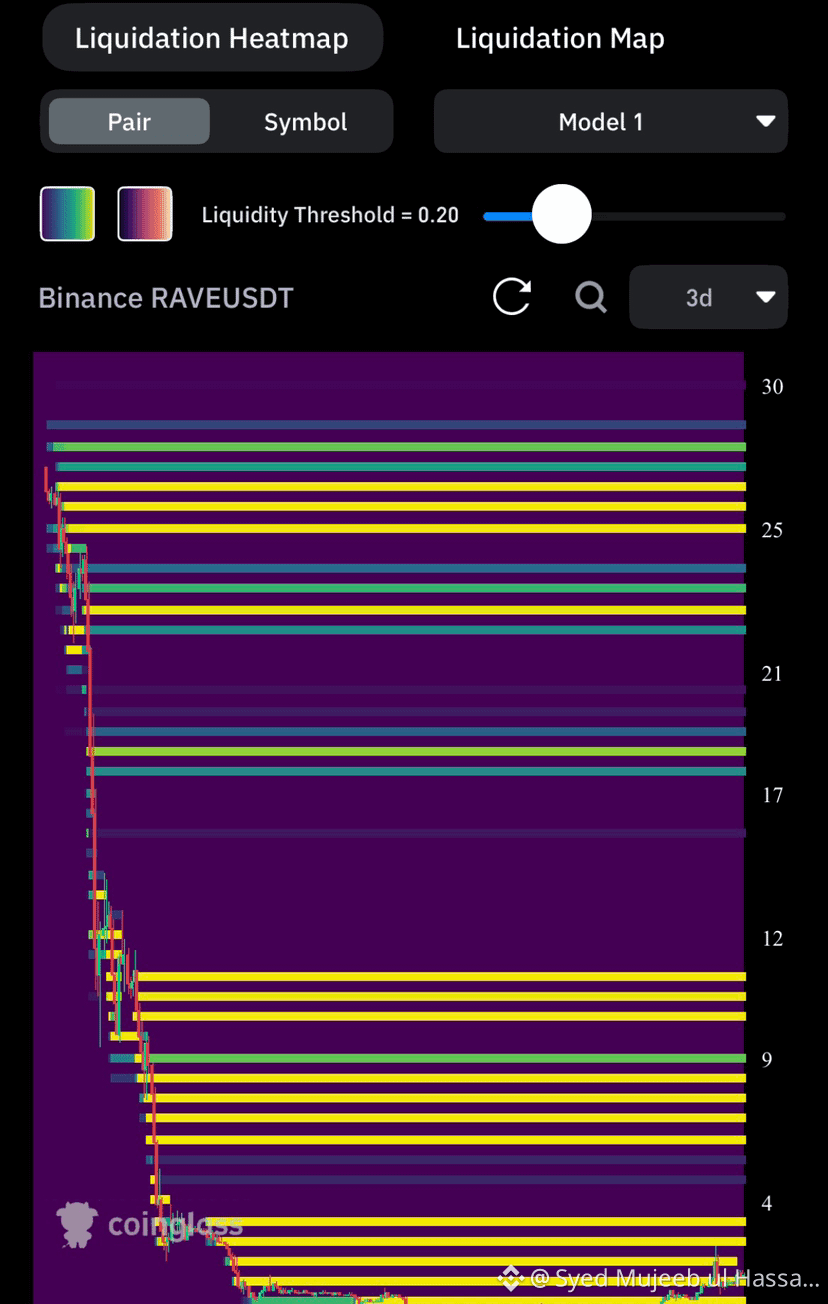The width and height of the screenshot is (828, 1304).
Task: Choose the green-blue viridis color scheme swatch
Action: pos(67,214)
